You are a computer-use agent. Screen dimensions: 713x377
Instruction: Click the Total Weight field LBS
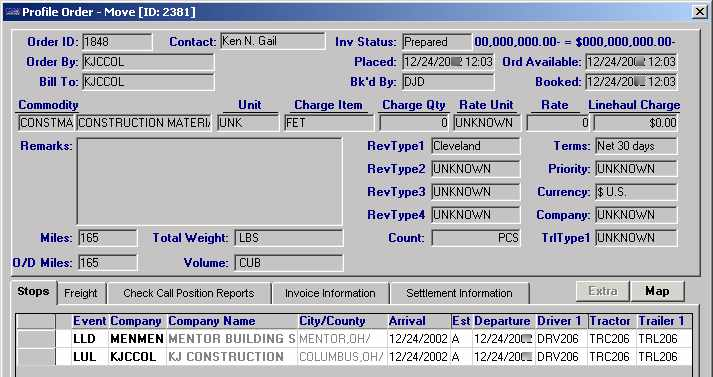coord(289,238)
